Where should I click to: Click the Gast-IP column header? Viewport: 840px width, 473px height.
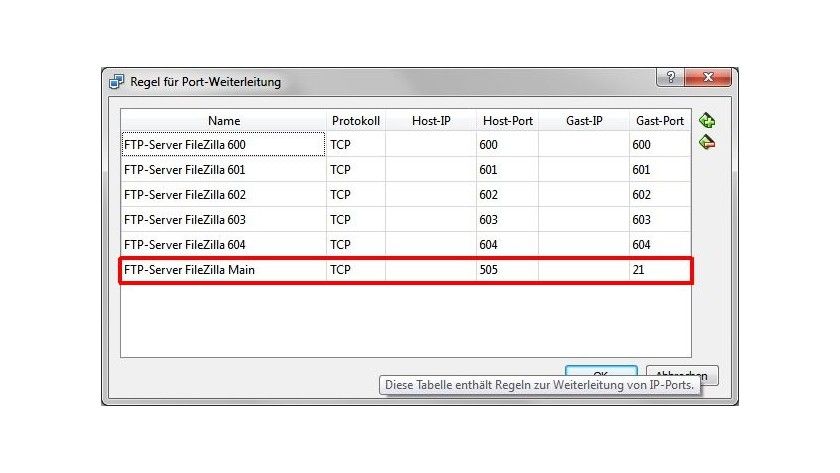[584, 121]
